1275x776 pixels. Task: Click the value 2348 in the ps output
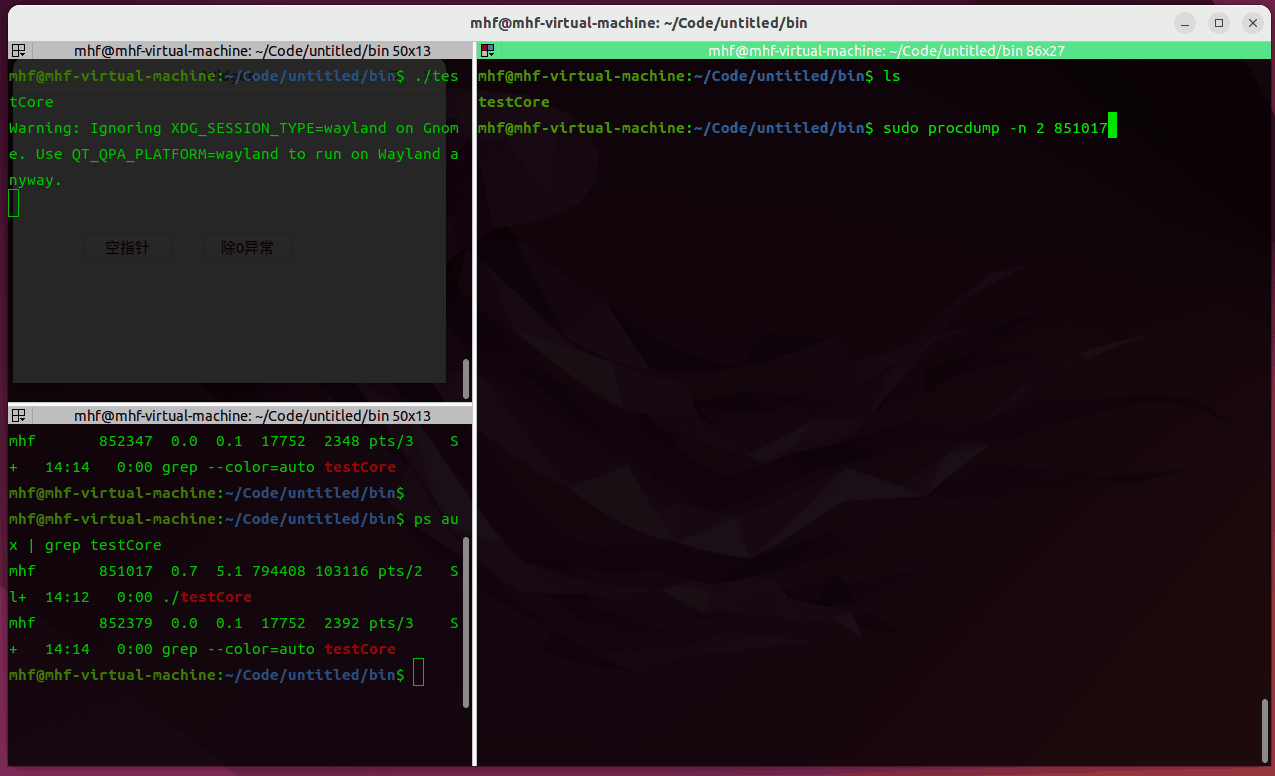point(342,441)
